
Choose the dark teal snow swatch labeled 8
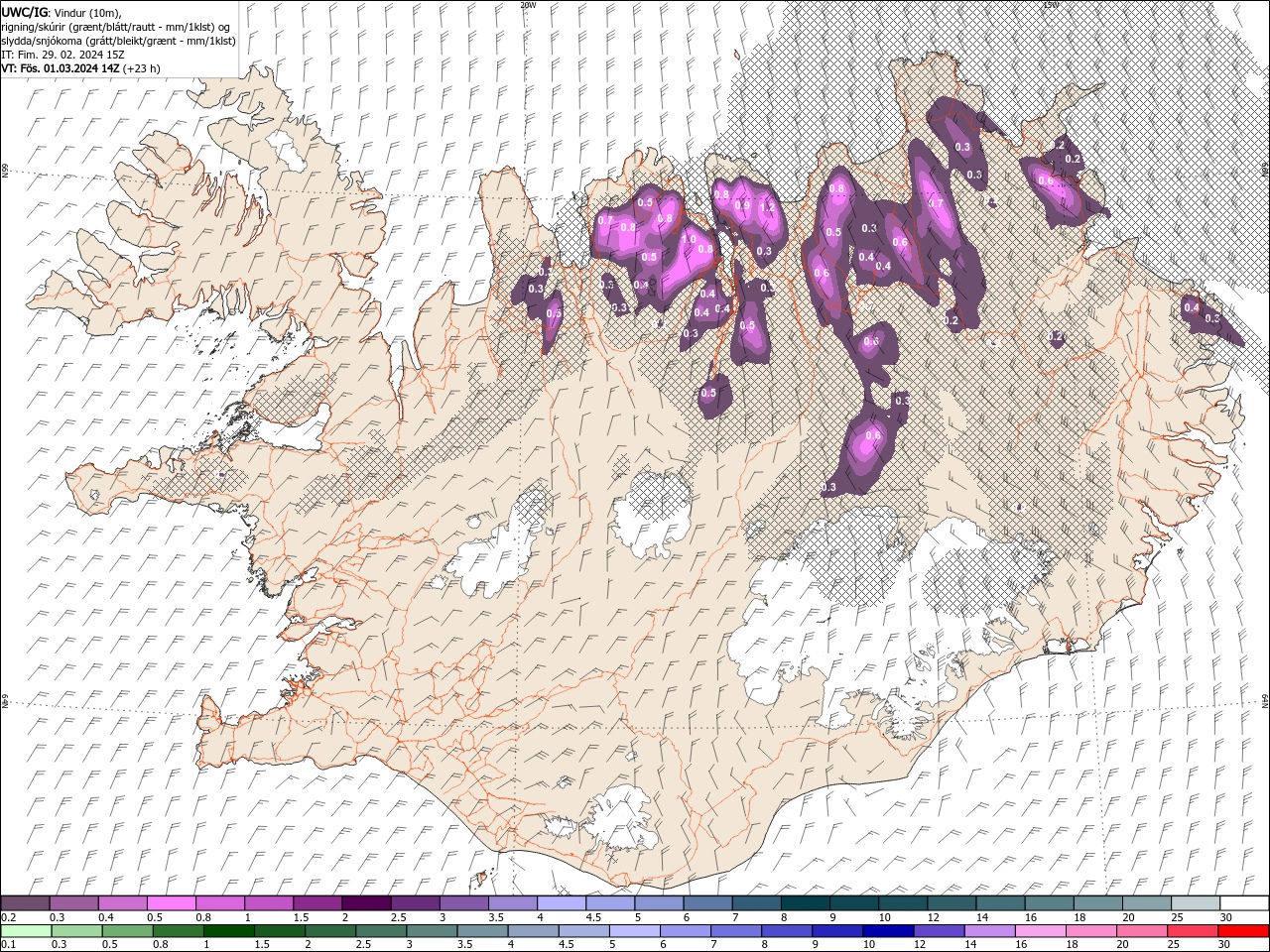(805, 903)
